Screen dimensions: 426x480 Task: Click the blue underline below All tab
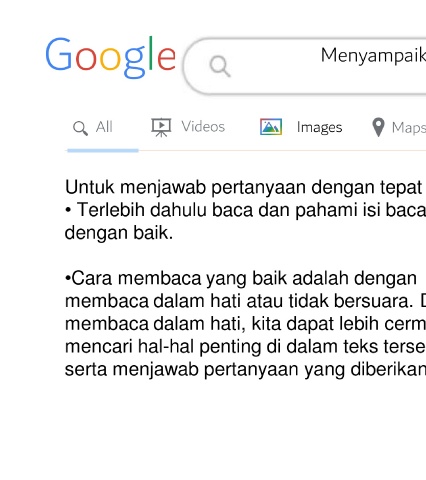click(103, 151)
